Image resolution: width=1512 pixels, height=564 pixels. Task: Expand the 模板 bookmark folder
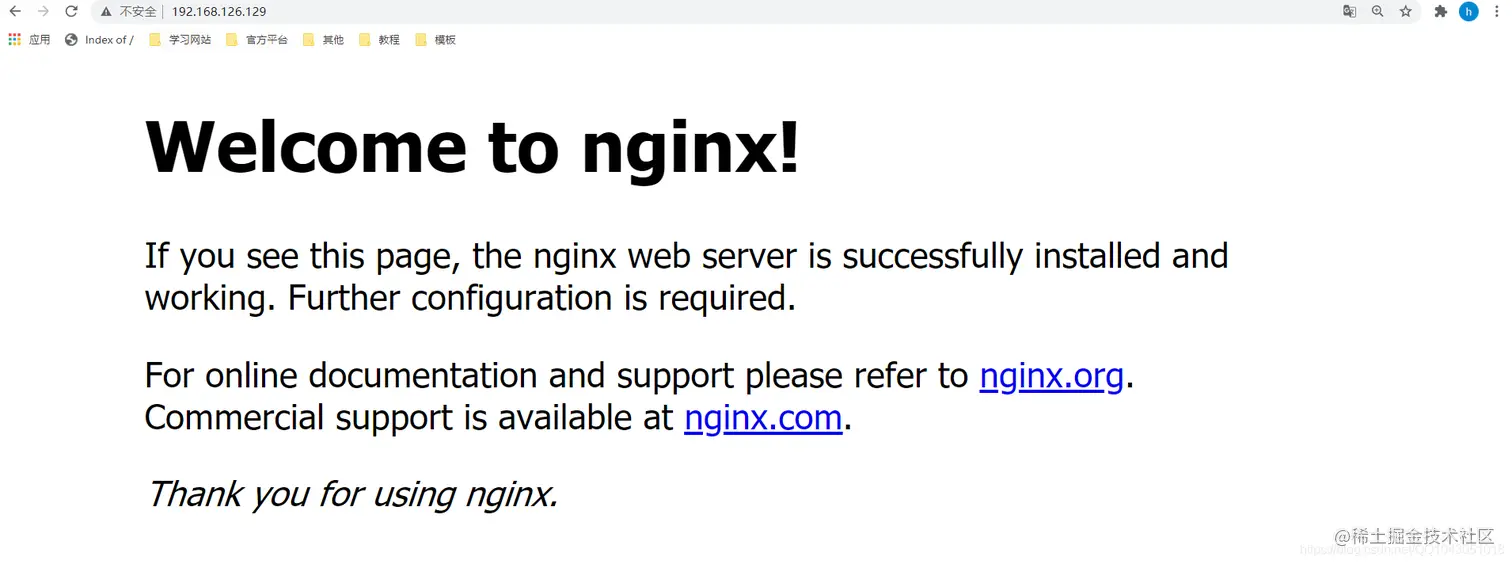coord(435,40)
